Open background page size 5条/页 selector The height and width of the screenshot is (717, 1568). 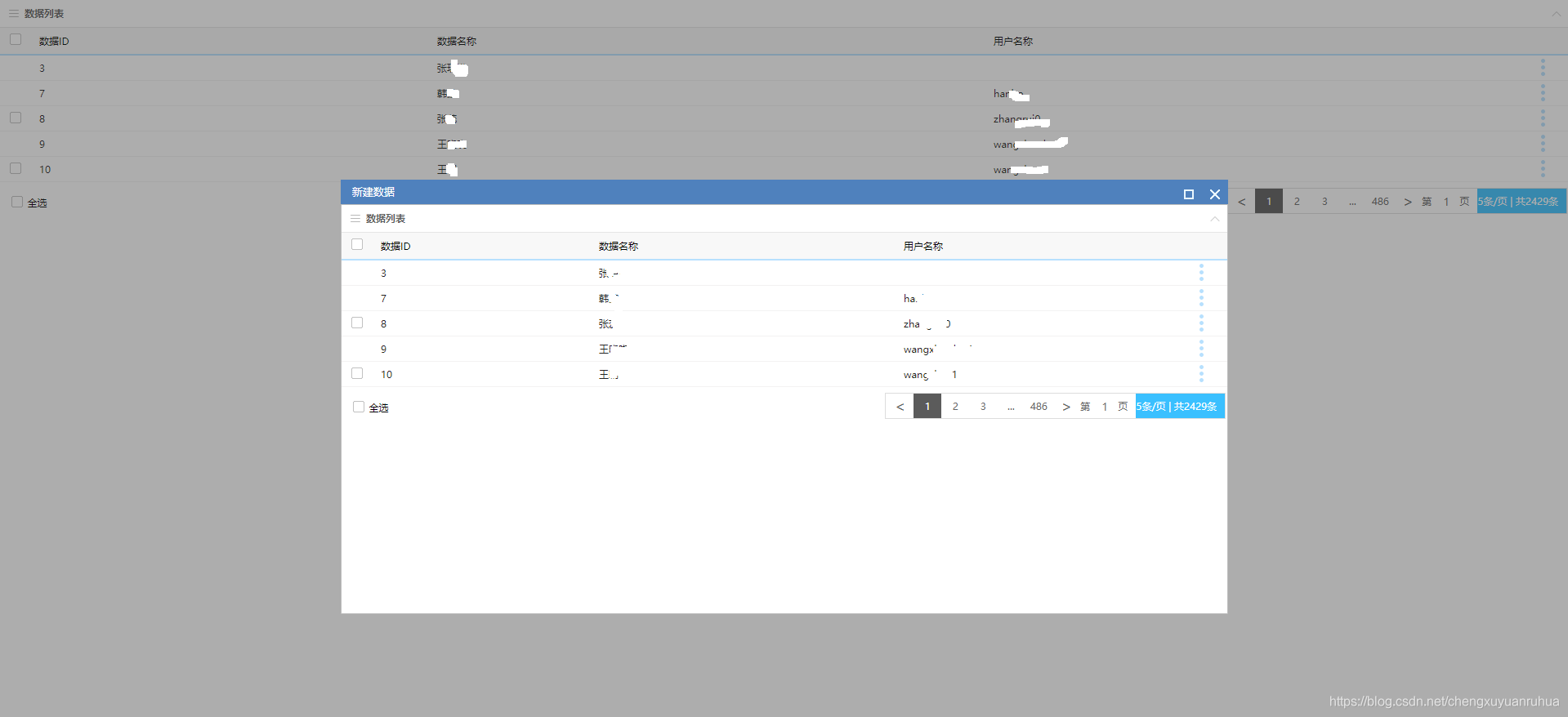(1521, 201)
